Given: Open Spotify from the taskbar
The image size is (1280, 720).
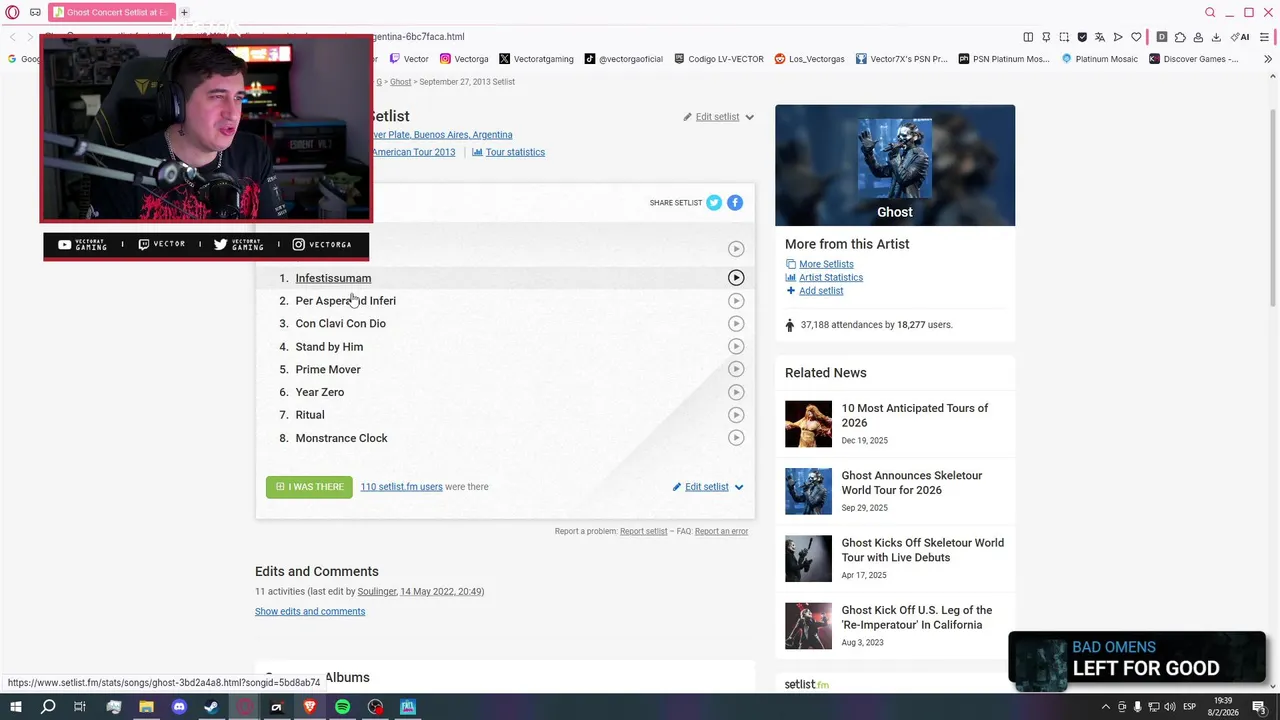Looking at the screenshot, I should point(342,707).
